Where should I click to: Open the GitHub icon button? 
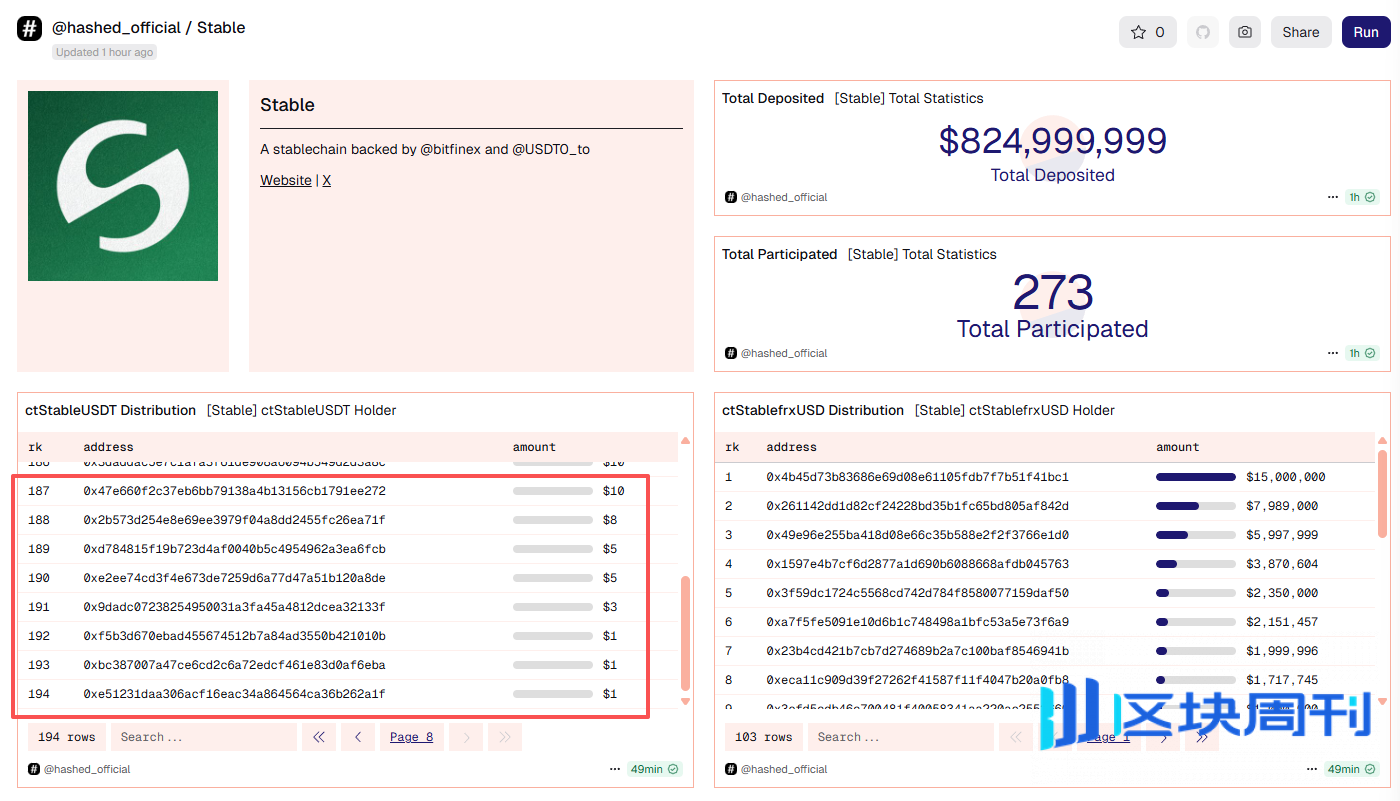pos(1203,32)
